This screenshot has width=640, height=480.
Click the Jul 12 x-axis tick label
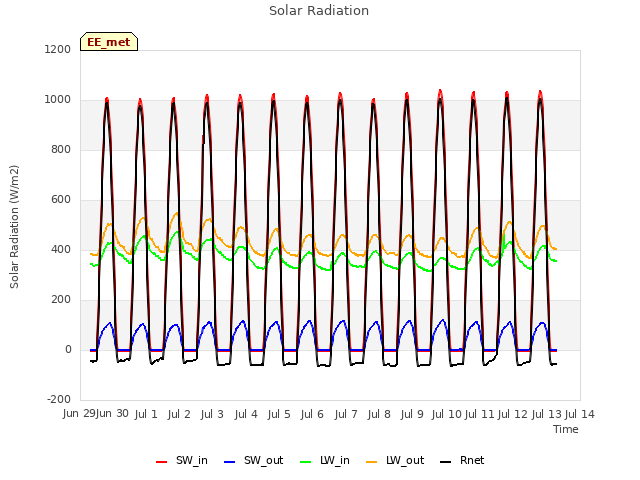tap(513, 414)
